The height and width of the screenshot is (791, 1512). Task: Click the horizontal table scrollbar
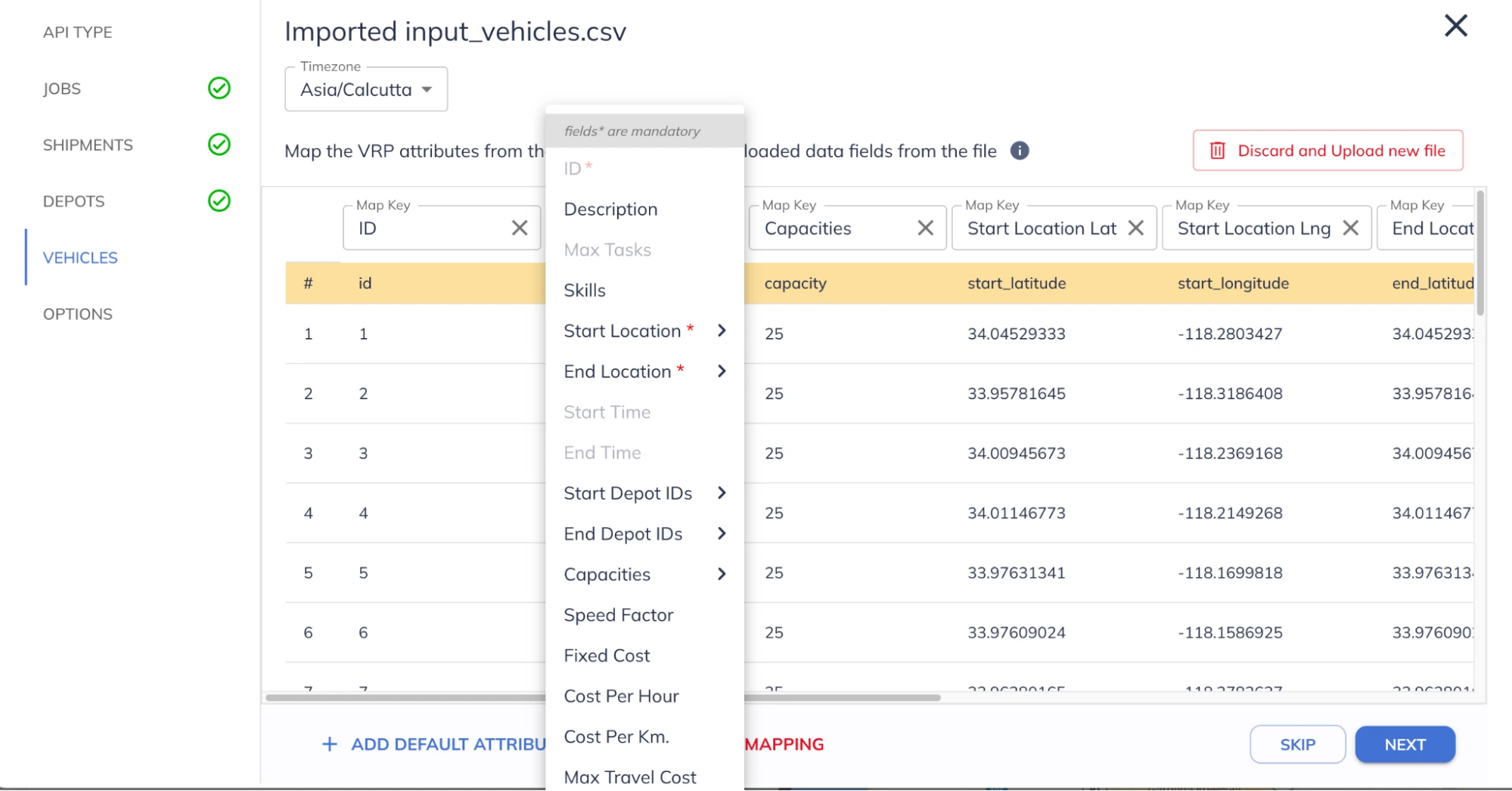[603, 697]
